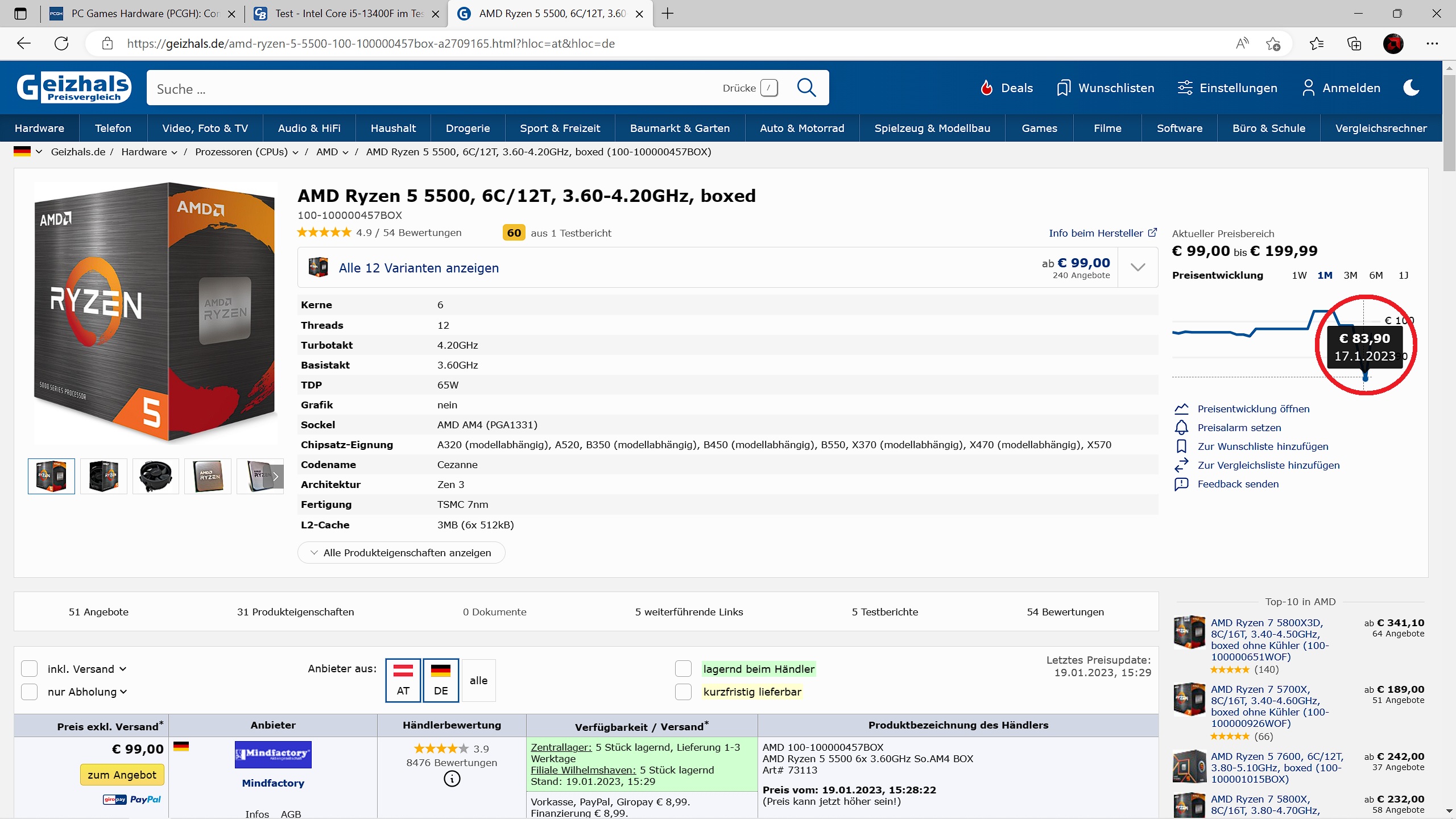
Task: Switch to 5 Testberichte tab
Action: [884, 612]
